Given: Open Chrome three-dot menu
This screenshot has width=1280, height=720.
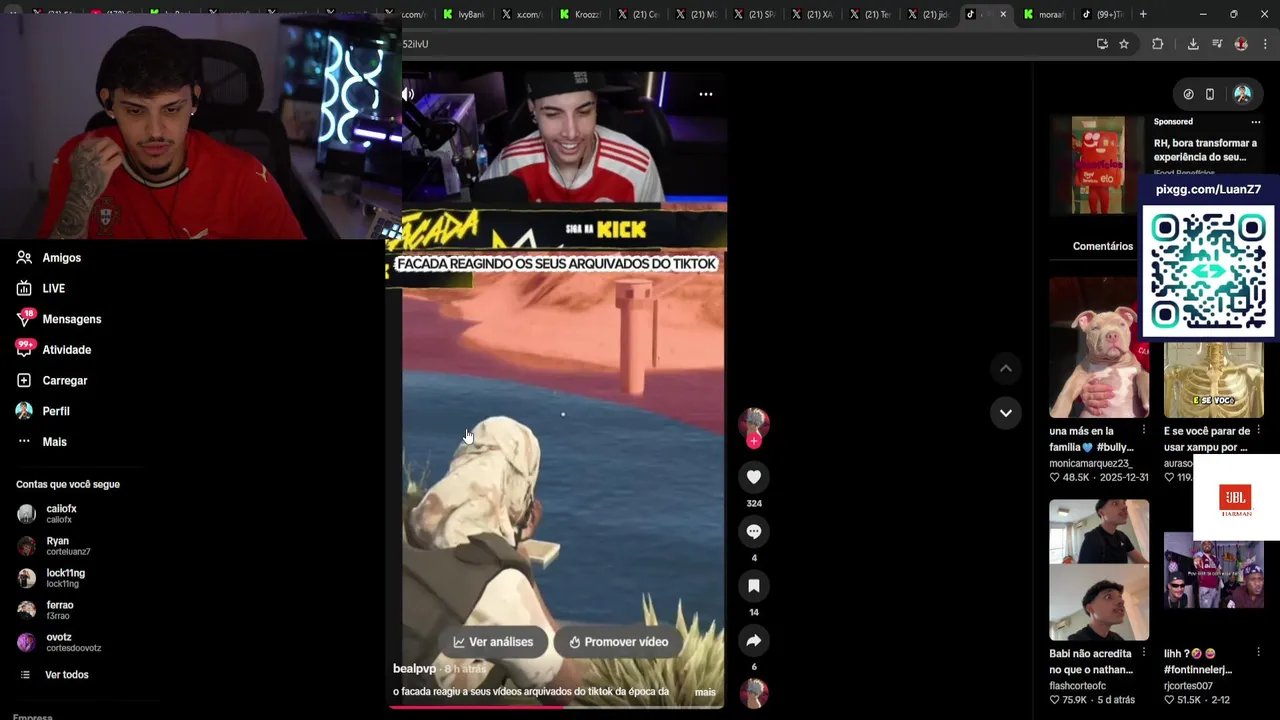Looking at the screenshot, I should [1266, 44].
